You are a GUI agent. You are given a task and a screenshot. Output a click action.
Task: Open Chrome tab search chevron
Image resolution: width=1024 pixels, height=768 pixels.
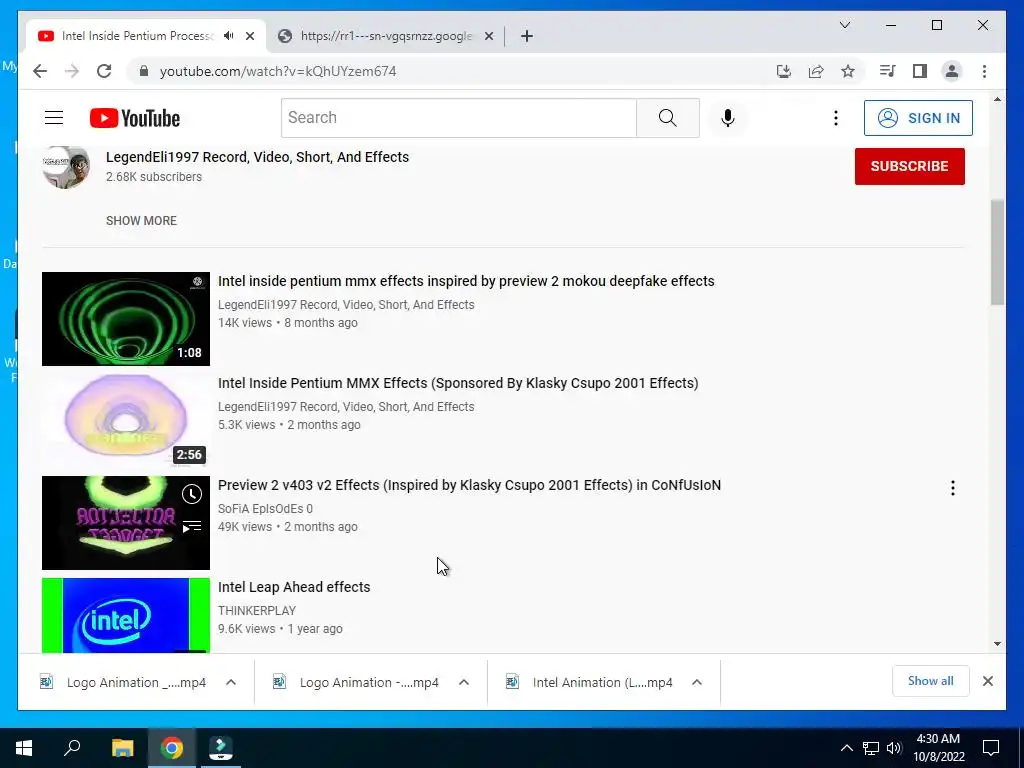point(844,25)
